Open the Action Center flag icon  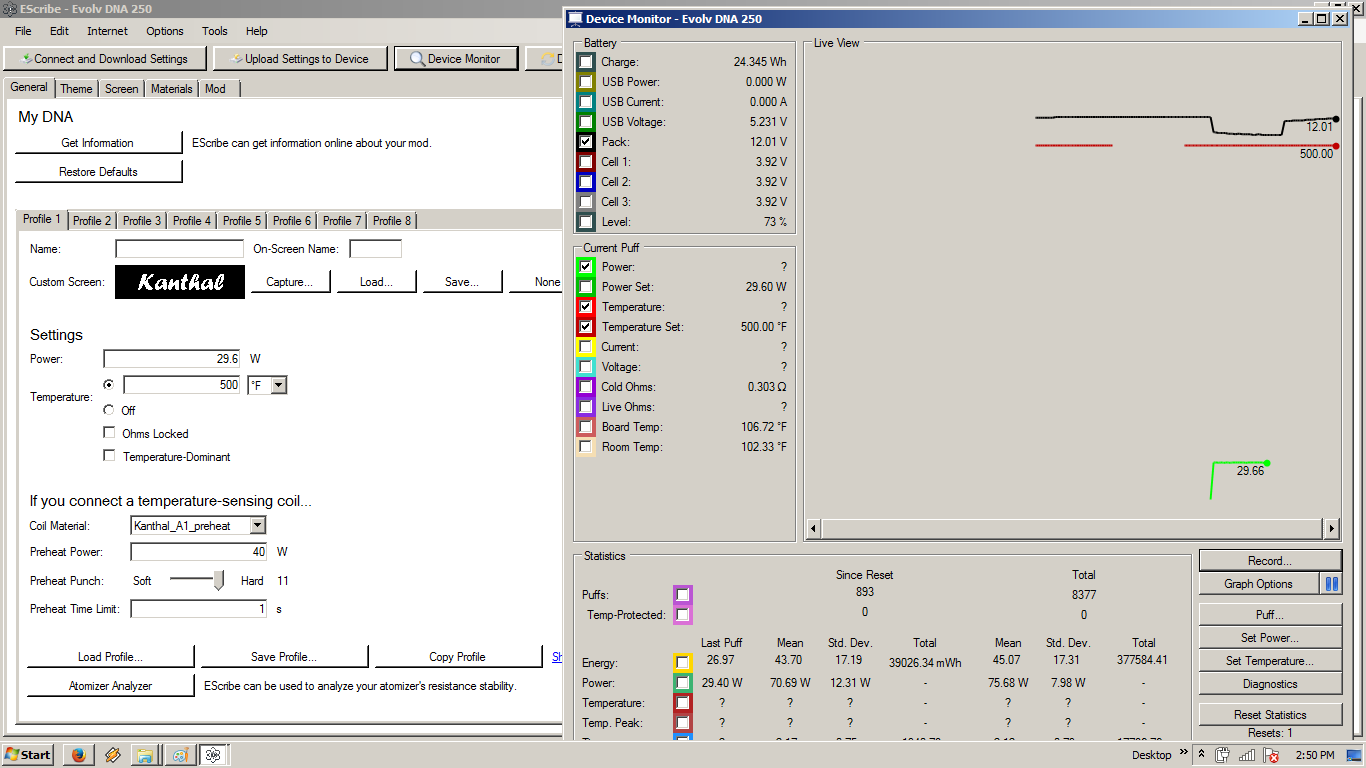coord(1271,755)
